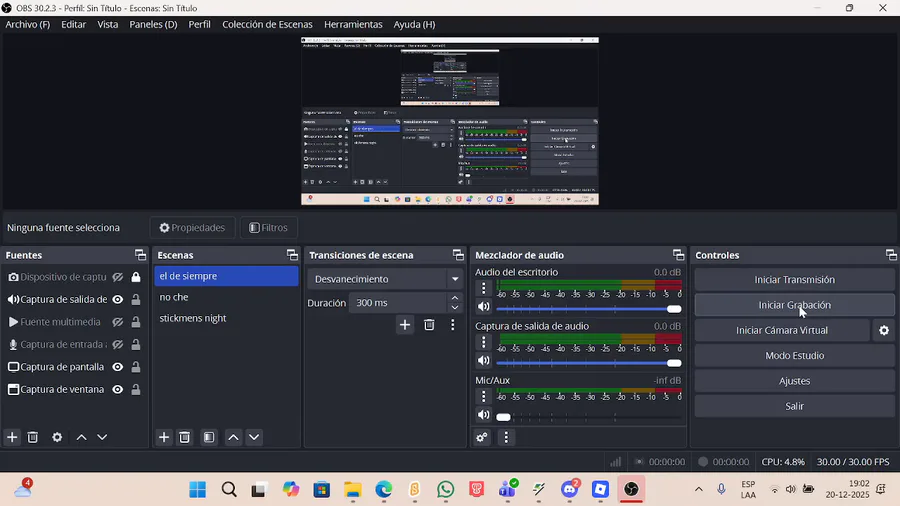Click the Salir button
Screen dimensions: 900x506
(794, 406)
